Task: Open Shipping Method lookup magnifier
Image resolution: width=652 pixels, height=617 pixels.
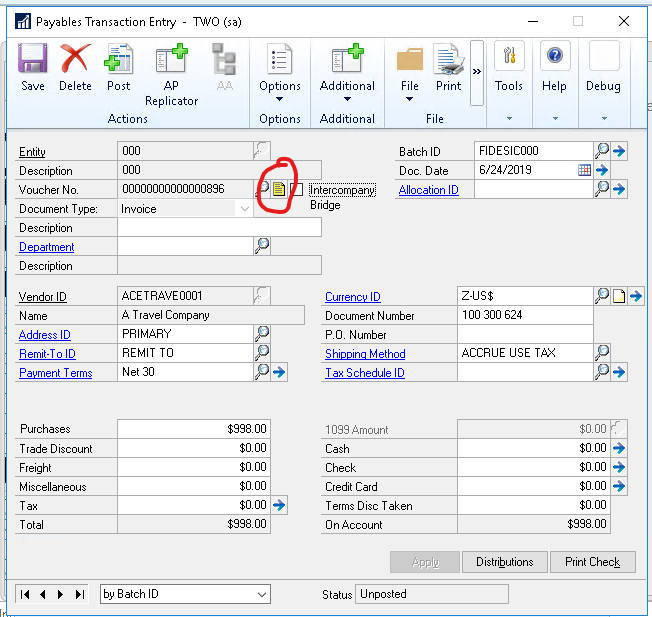Action: click(x=602, y=353)
